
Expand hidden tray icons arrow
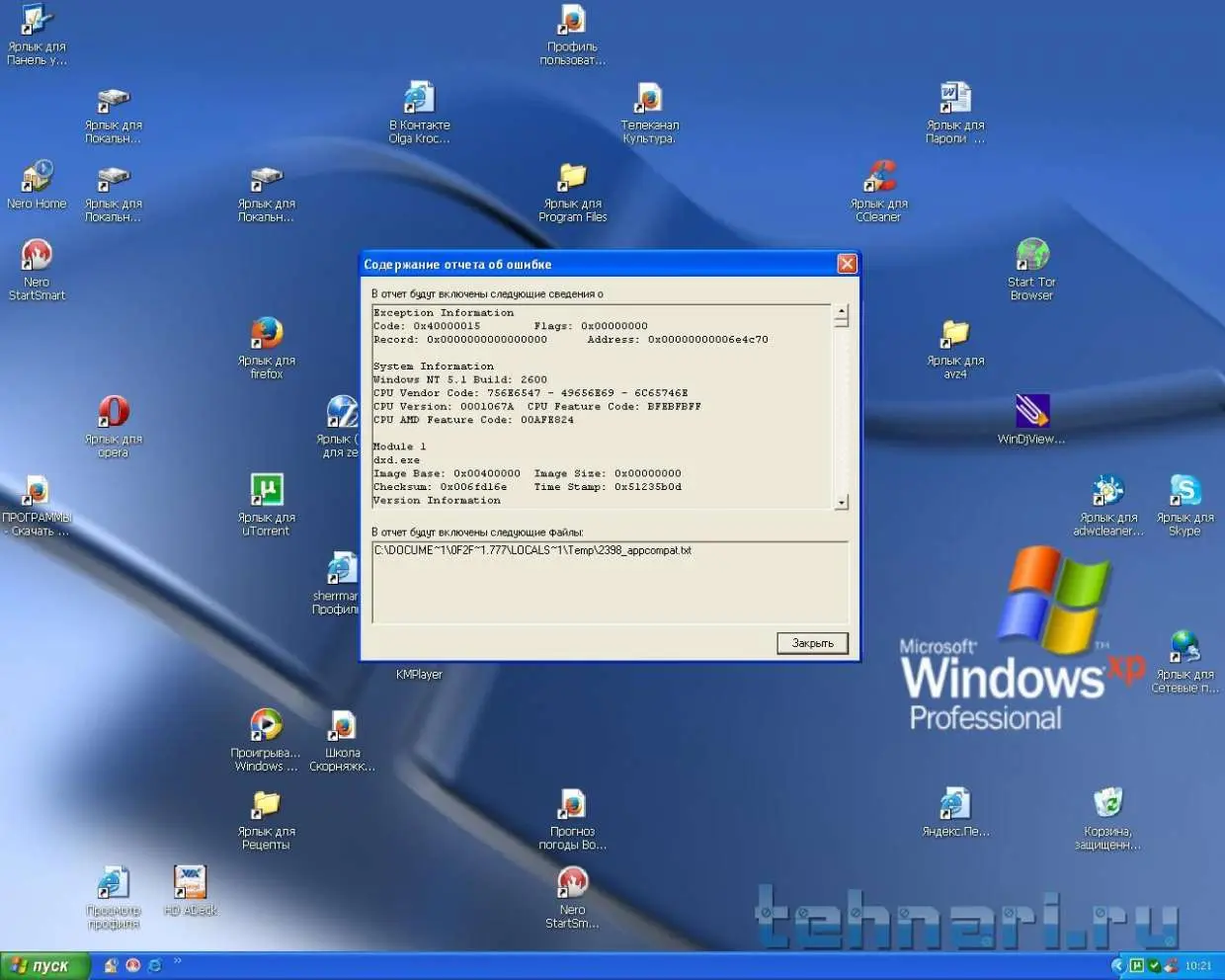point(1117,966)
